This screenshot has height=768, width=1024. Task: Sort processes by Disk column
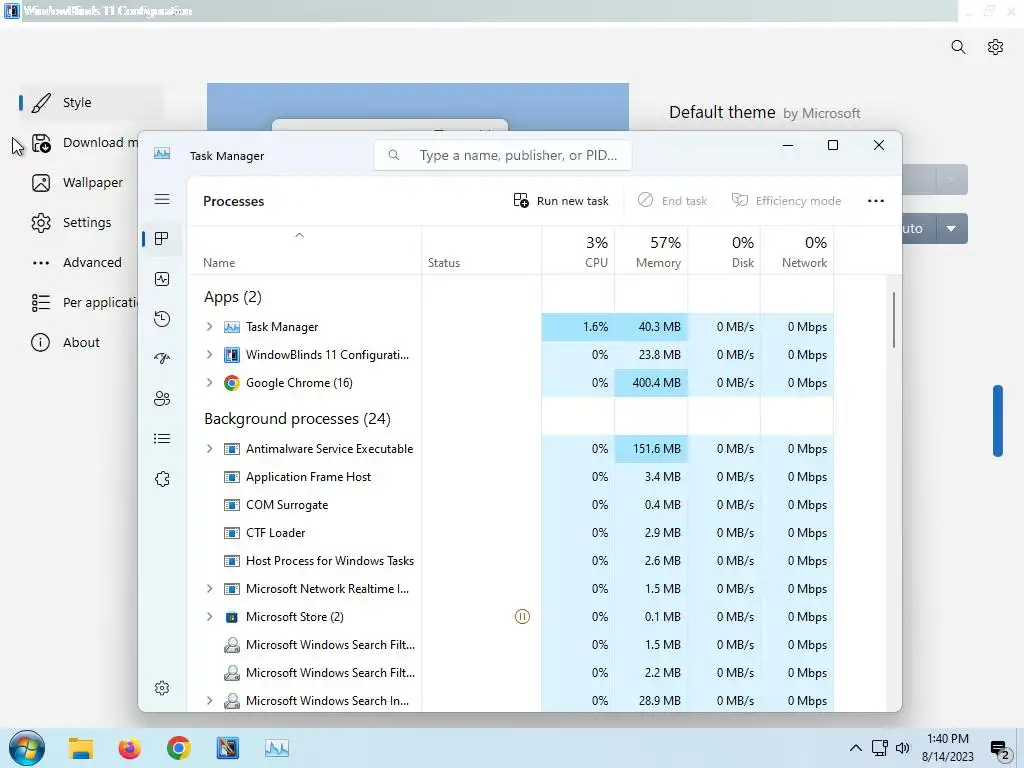[x=724, y=251]
